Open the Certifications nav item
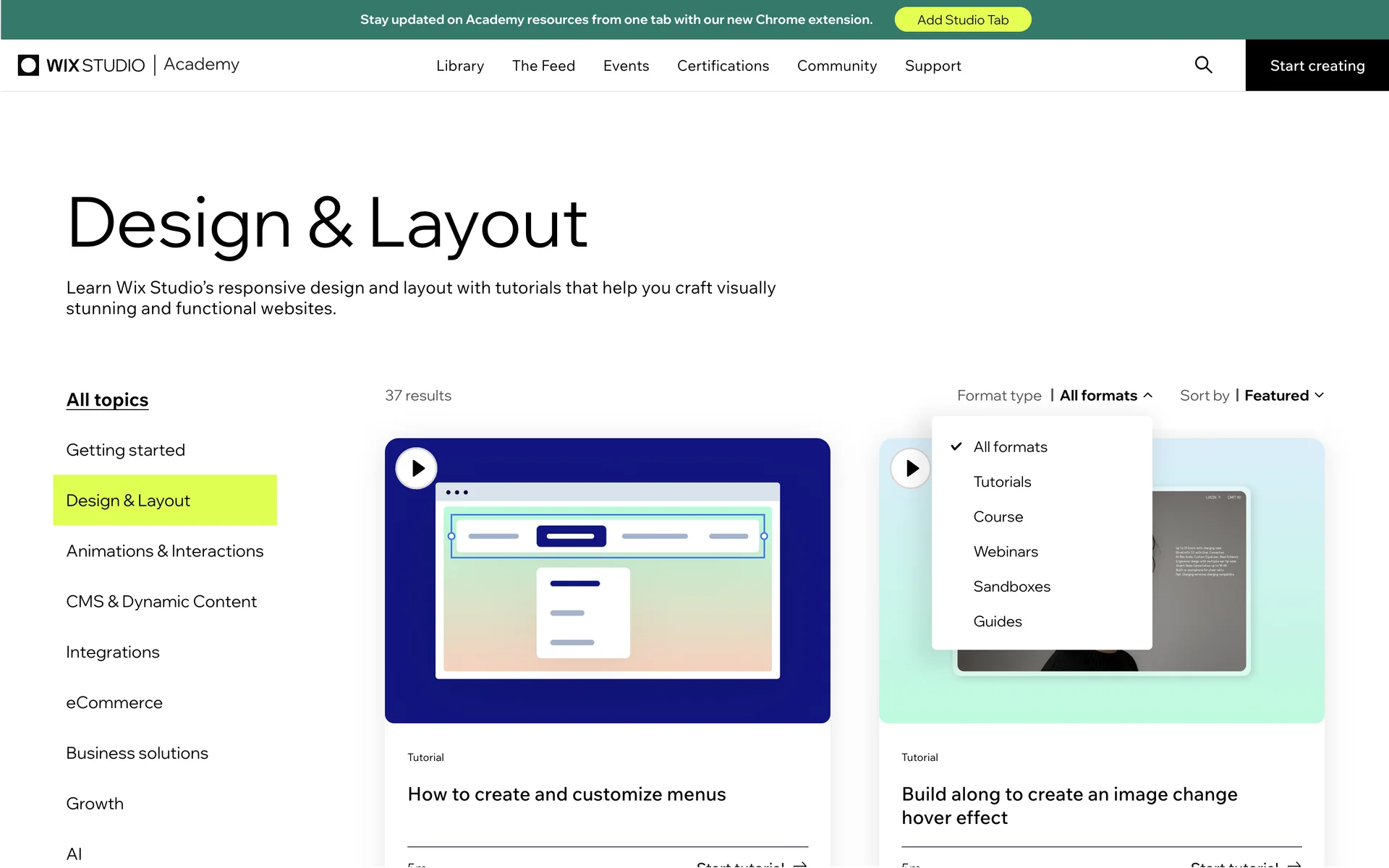The width and height of the screenshot is (1389, 868). coord(723,66)
